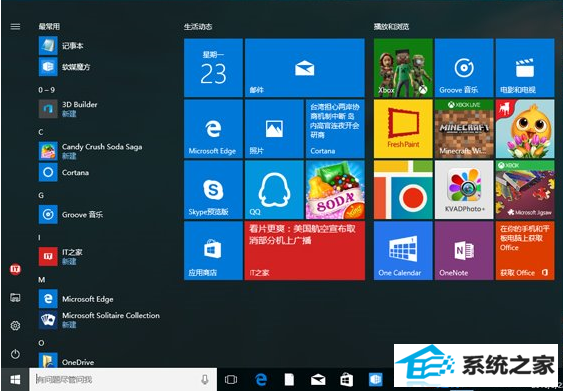Launch the Fresh Paint tile

coord(403,129)
